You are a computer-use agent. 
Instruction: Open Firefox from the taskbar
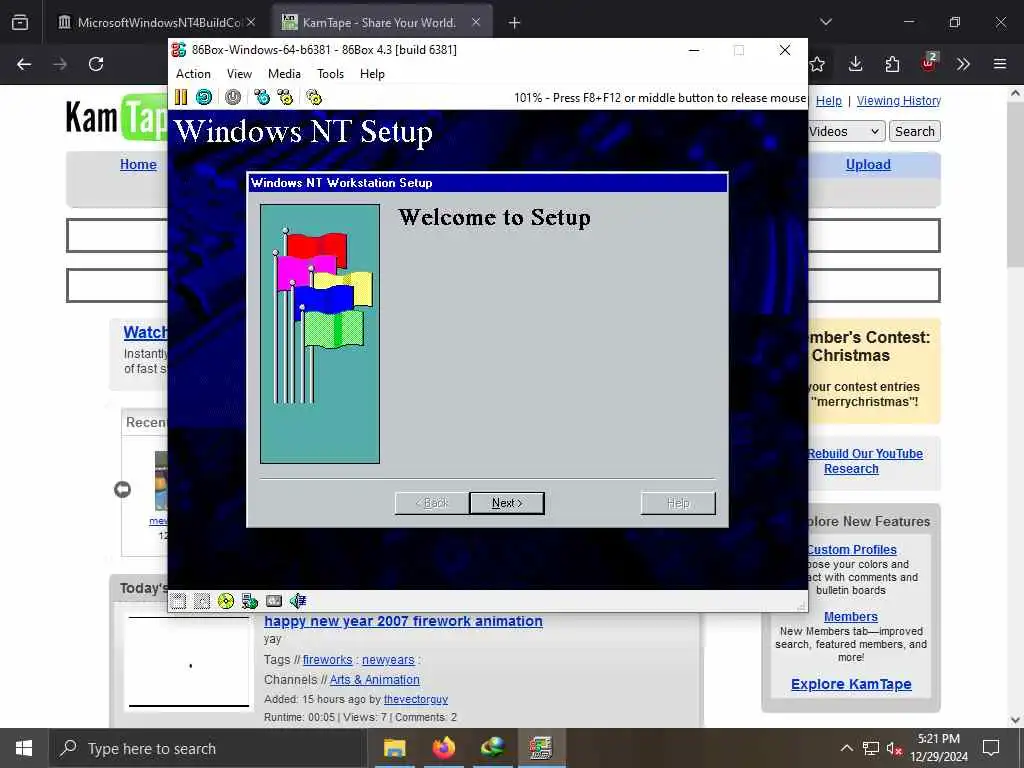click(443, 748)
